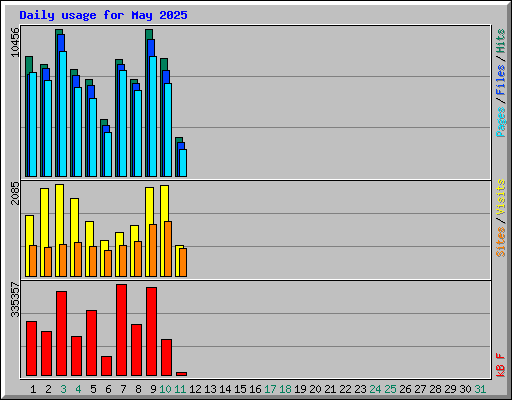Click the red KB bar for day 3
512x400 pixels.
[x=61, y=333]
